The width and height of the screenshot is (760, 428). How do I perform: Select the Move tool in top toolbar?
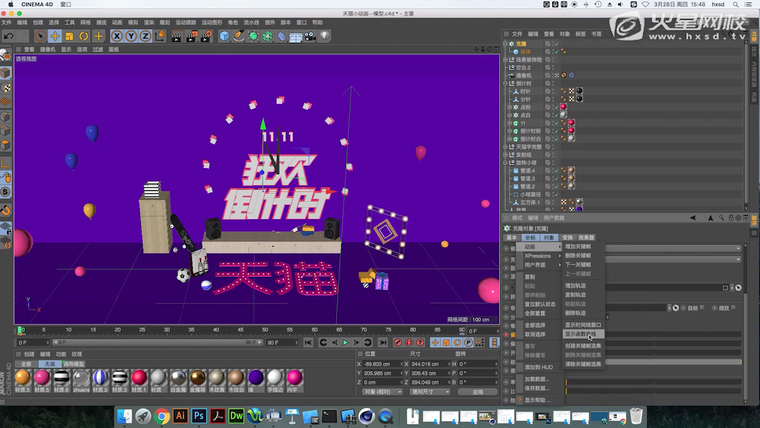pyautogui.click(x=56, y=37)
